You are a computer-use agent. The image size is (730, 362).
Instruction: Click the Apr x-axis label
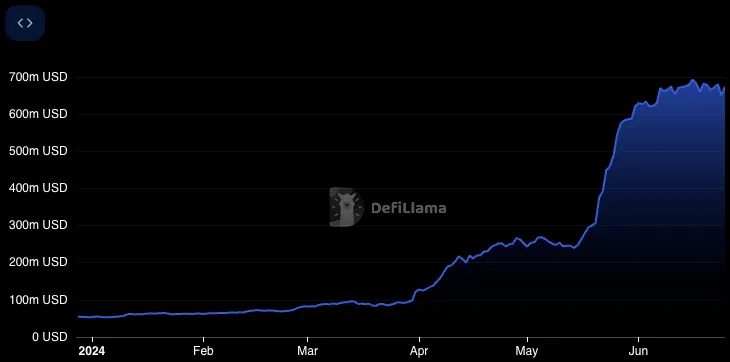click(x=419, y=351)
